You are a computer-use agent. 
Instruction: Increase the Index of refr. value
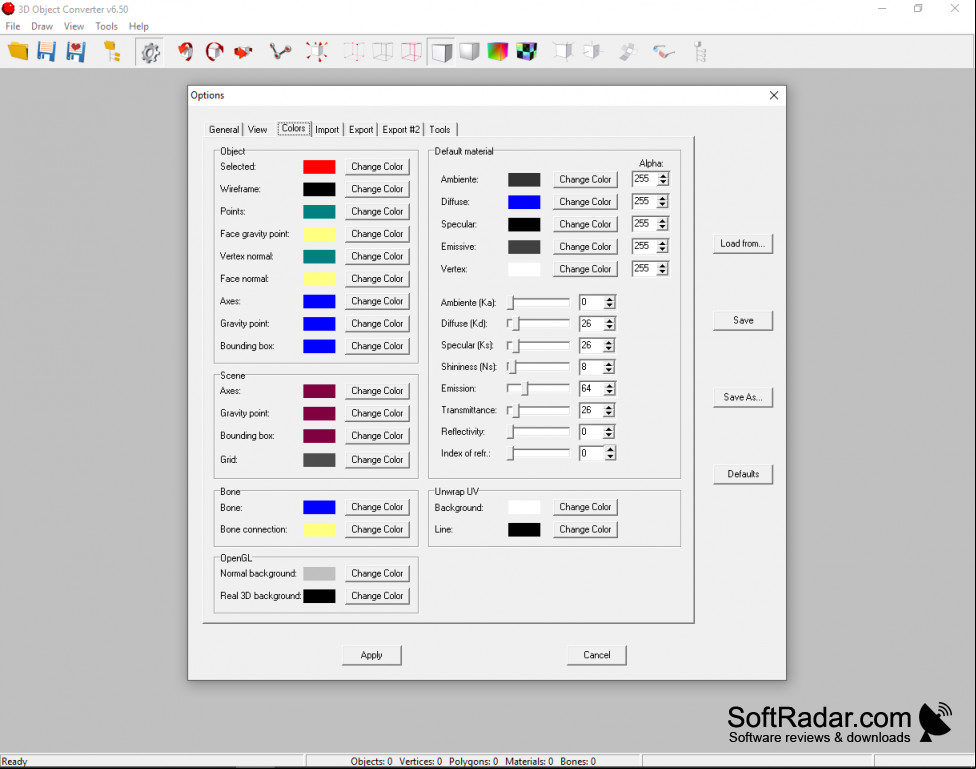click(x=610, y=450)
